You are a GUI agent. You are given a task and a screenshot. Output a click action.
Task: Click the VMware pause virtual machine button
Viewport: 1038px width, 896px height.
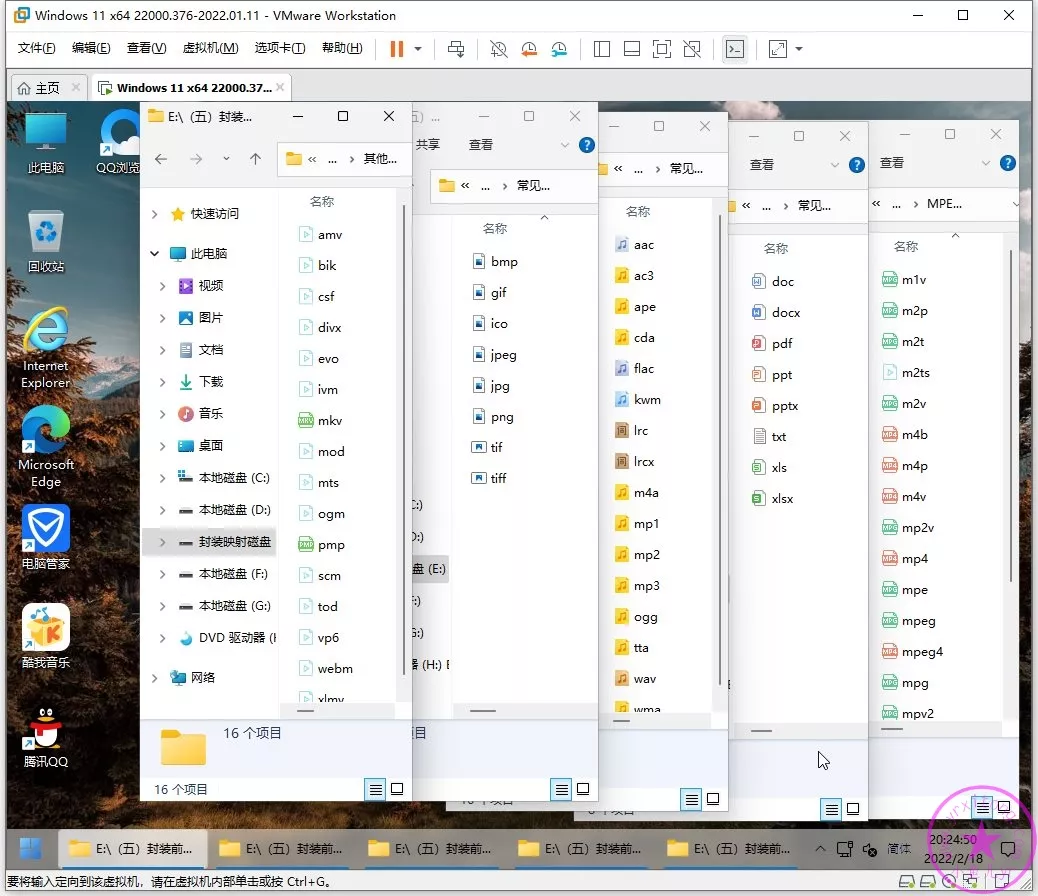coord(397,49)
